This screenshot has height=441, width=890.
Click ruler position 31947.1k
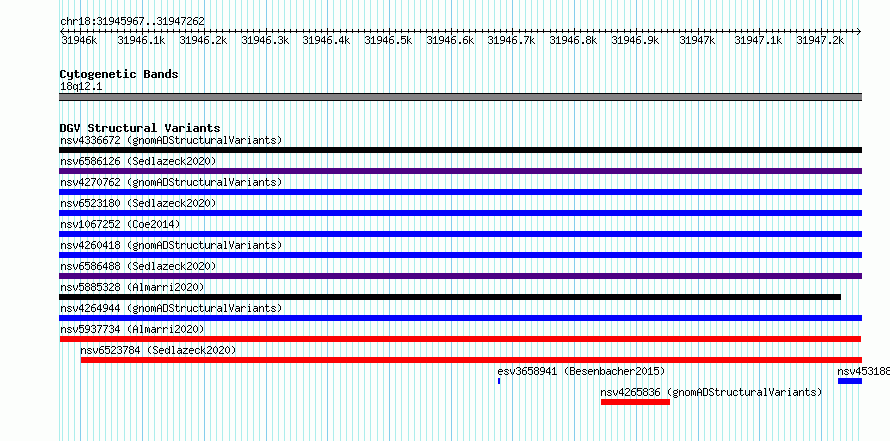point(758,40)
